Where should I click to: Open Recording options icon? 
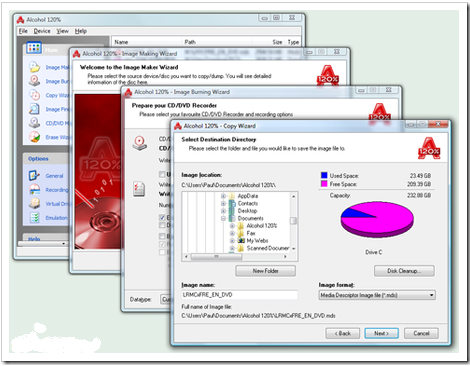(x=34, y=189)
